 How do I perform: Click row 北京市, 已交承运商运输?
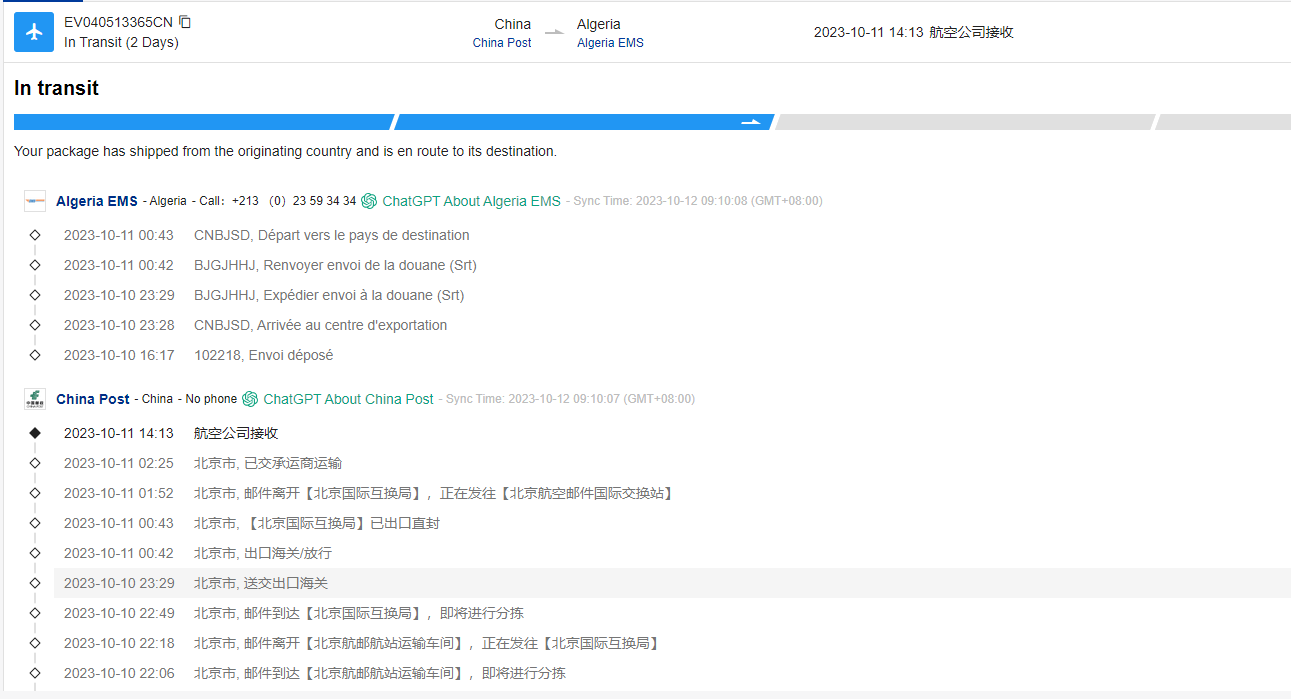click(x=268, y=463)
